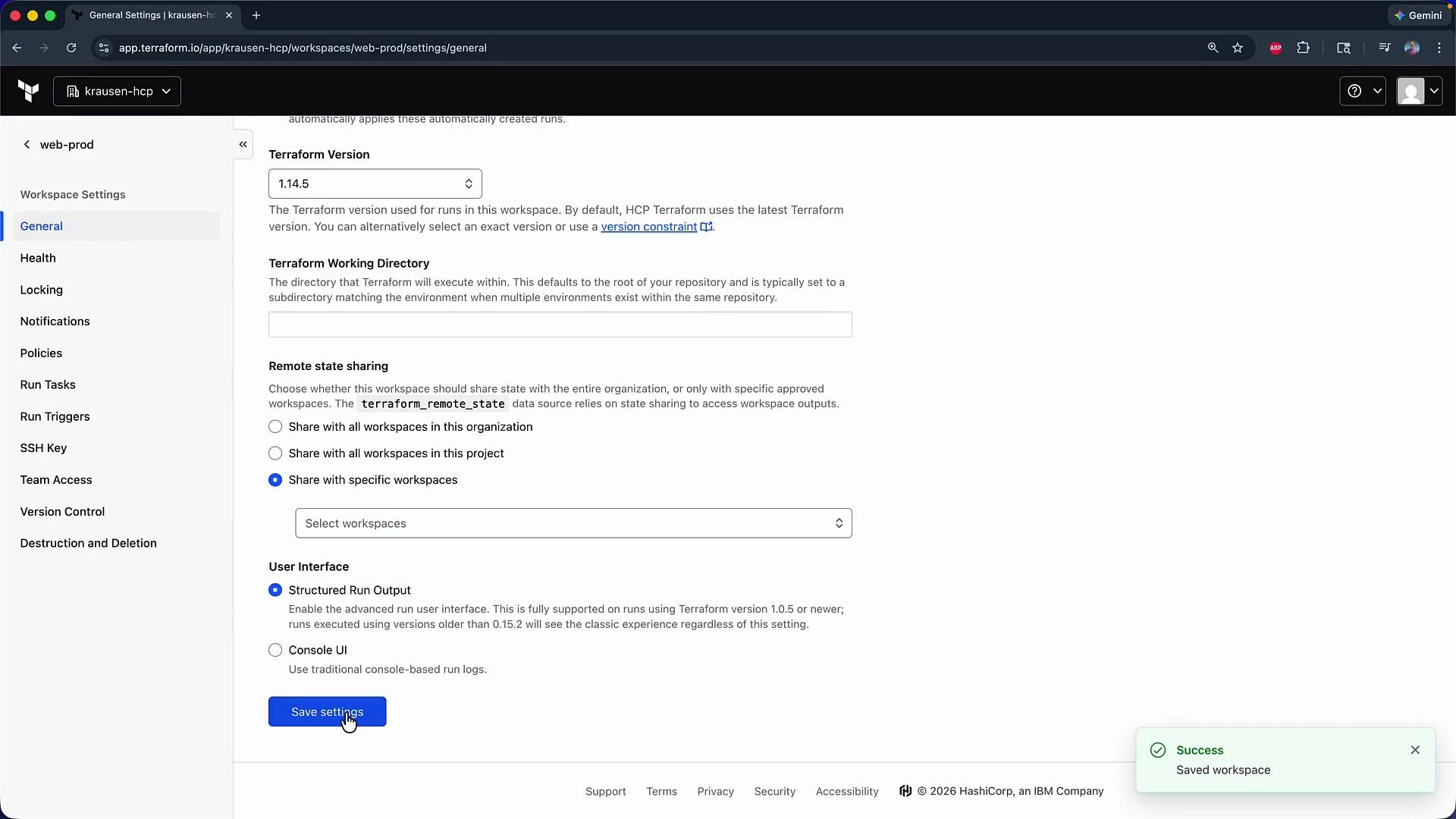1456x819 pixels.
Task: Open the Chrome profile avatar
Action: [x=1412, y=48]
